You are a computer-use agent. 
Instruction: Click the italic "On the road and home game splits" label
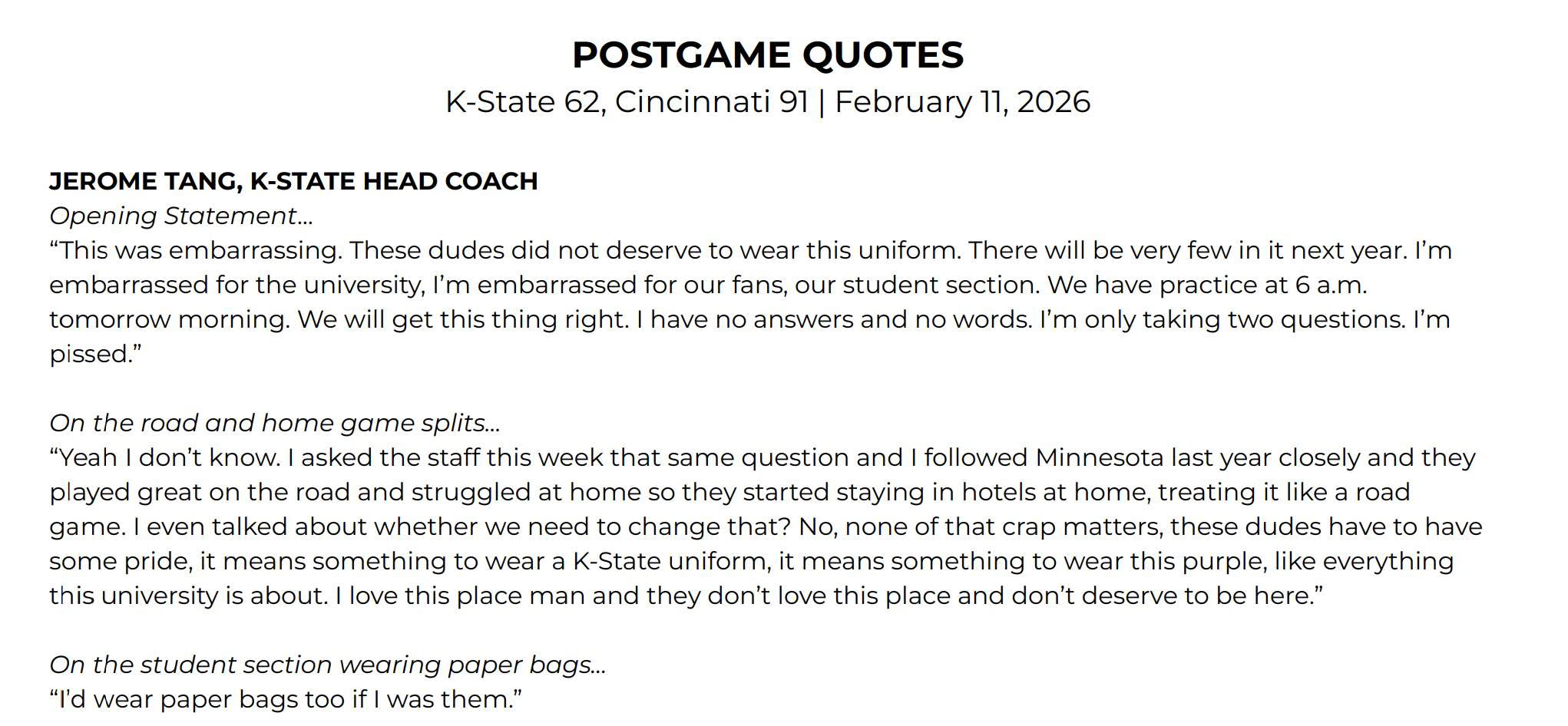[x=274, y=423]
